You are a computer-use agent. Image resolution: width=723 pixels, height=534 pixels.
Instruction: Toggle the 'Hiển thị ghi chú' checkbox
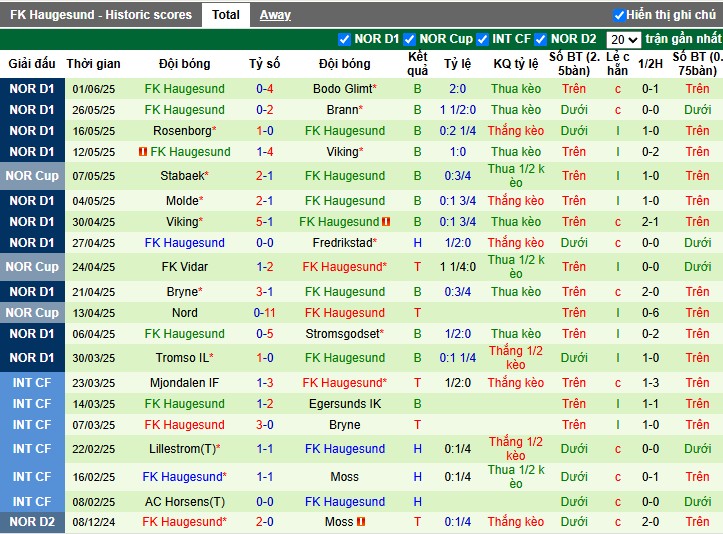point(619,16)
